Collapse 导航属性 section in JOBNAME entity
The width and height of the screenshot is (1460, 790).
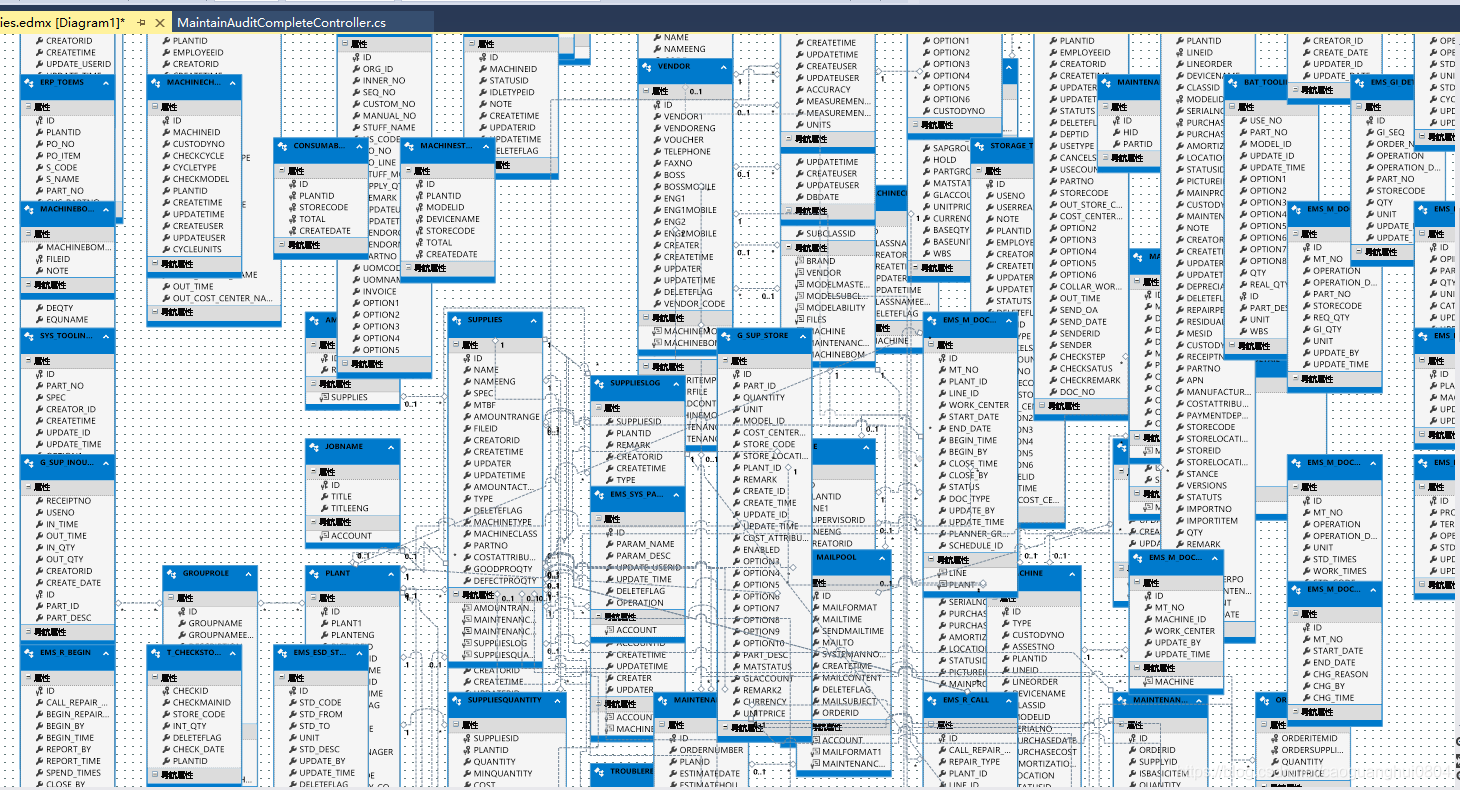pyautogui.click(x=311, y=522)
